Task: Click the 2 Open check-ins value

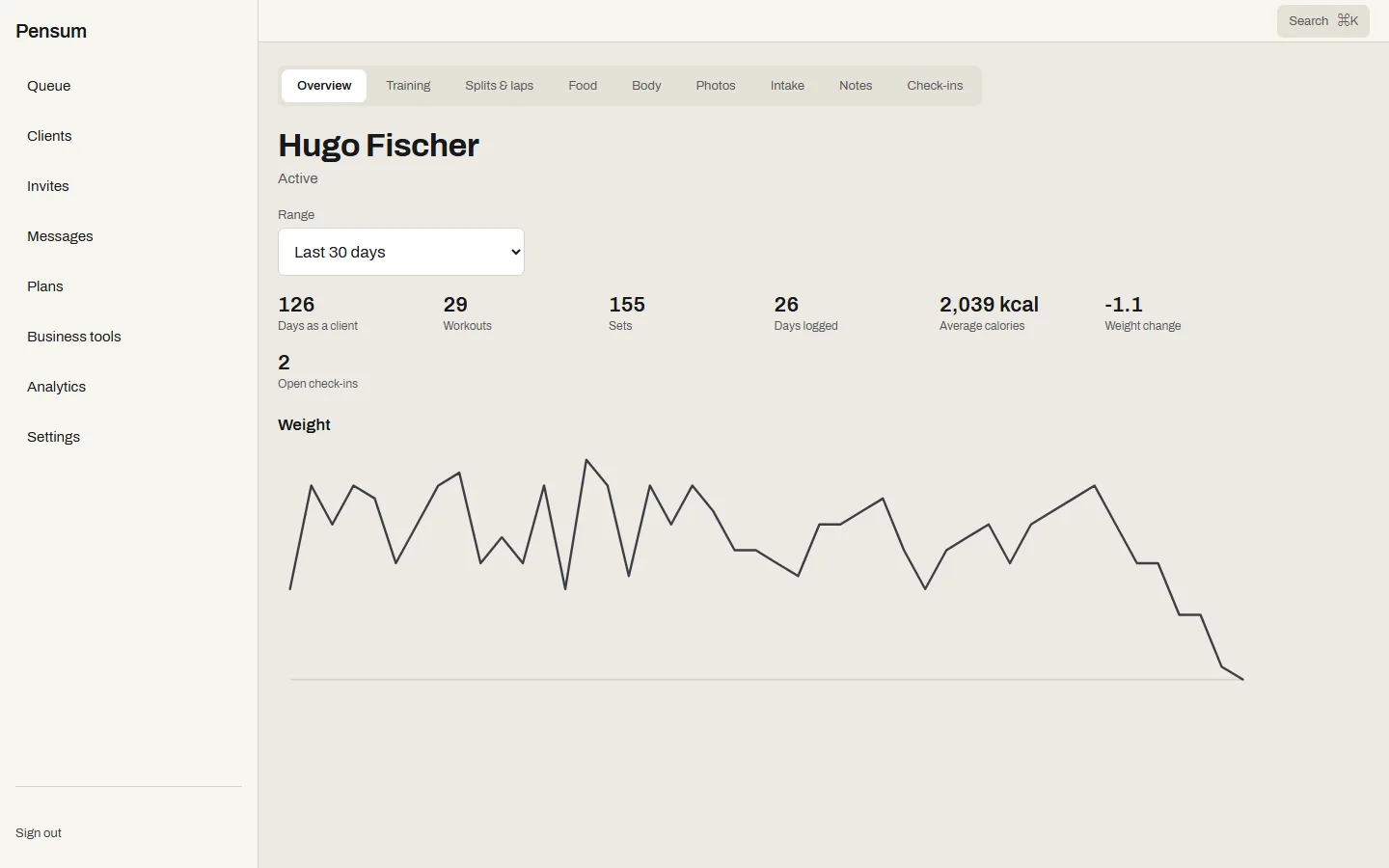Action: click(284, 363)
